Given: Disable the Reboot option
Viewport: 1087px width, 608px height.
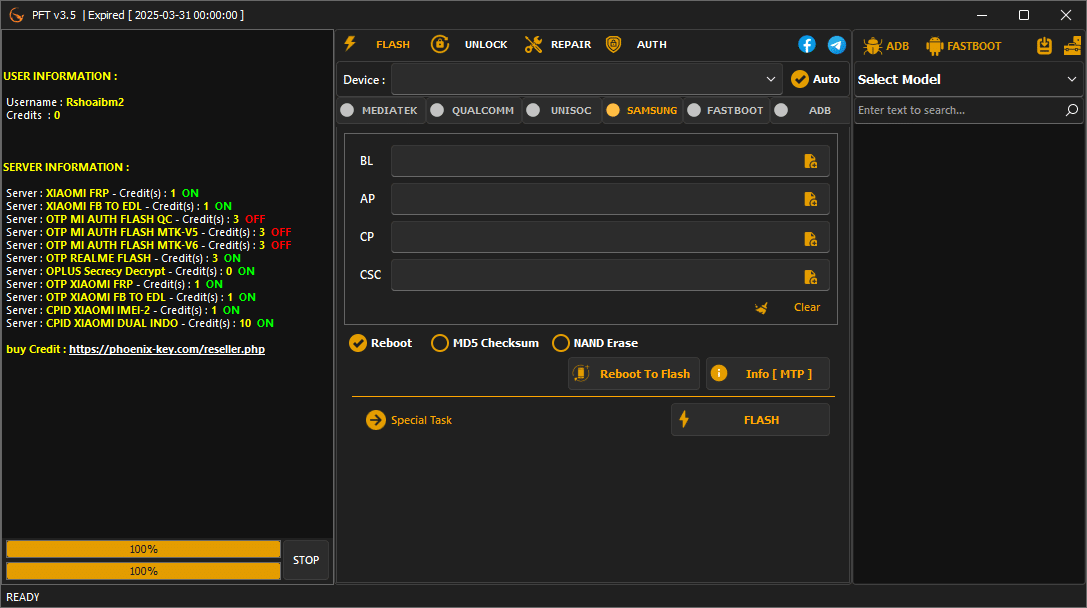Looking at the screenshot, I should click(358, 342).
